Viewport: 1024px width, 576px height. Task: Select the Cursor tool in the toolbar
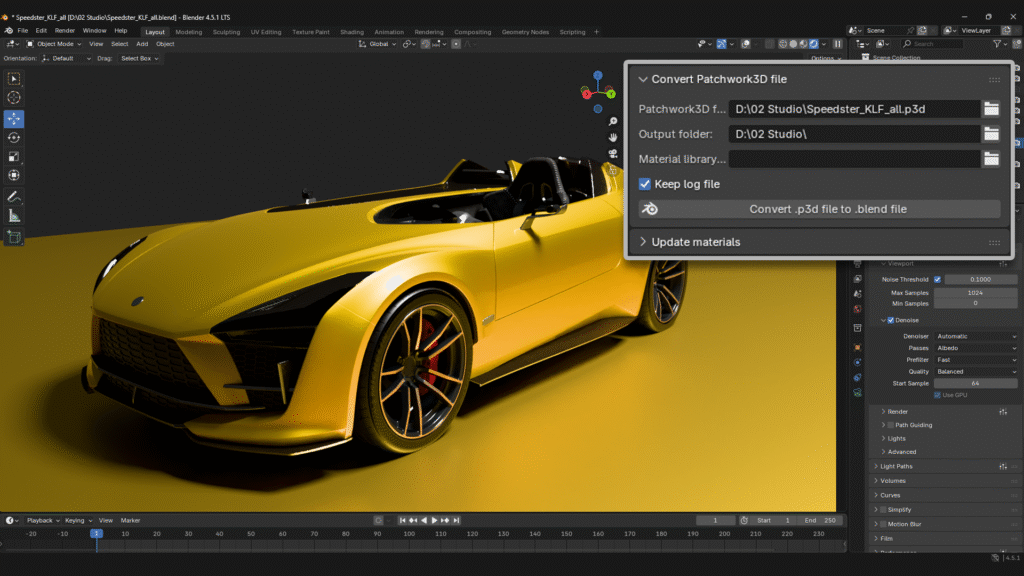14,98
